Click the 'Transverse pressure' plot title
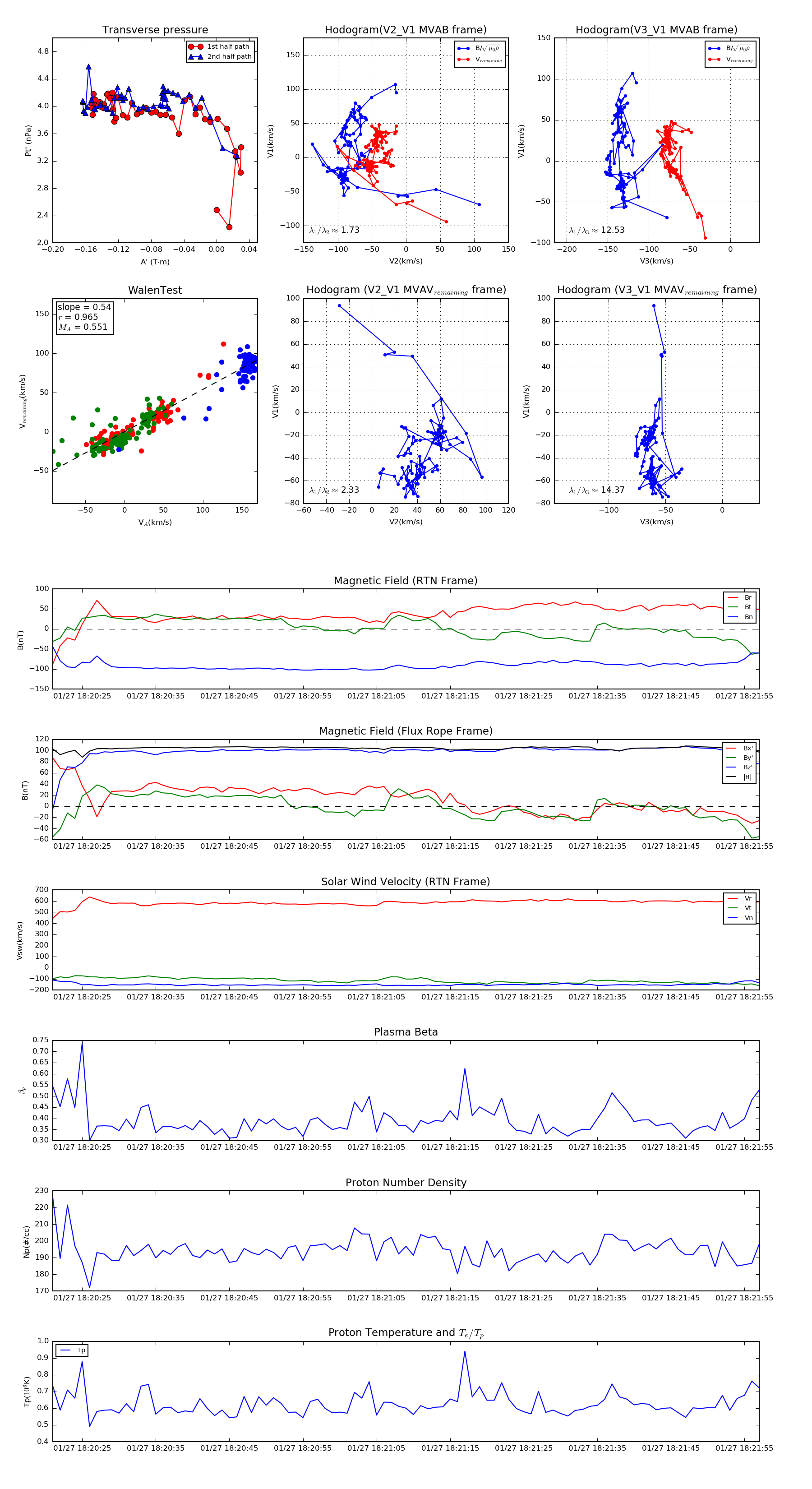This screenshot has height=1489, width=812. pyautogui.click(x=155, y=29)
